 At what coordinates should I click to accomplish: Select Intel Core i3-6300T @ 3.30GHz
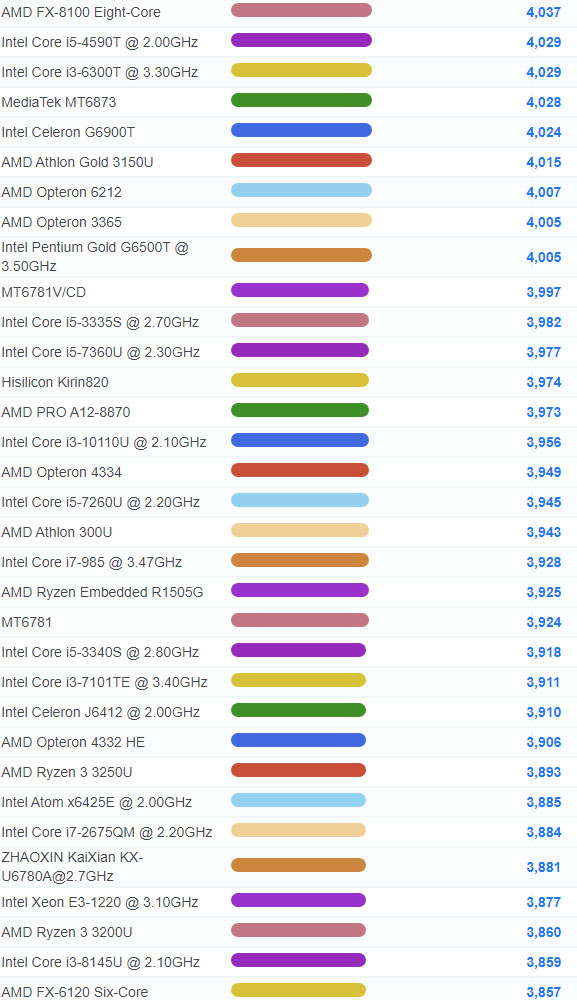click(99, 72)
